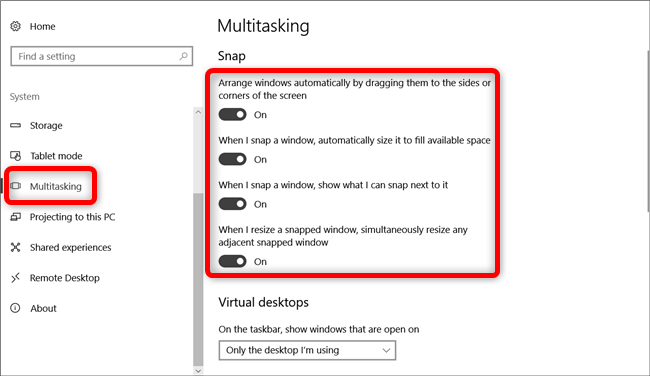
Task: Open About page in sidebar
Action: 43,308
